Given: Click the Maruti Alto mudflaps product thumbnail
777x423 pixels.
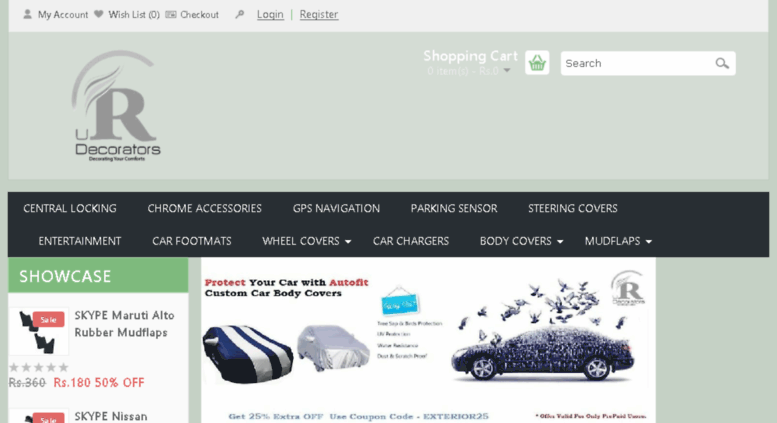Looking at the screenshot, I should pos(39,331).
